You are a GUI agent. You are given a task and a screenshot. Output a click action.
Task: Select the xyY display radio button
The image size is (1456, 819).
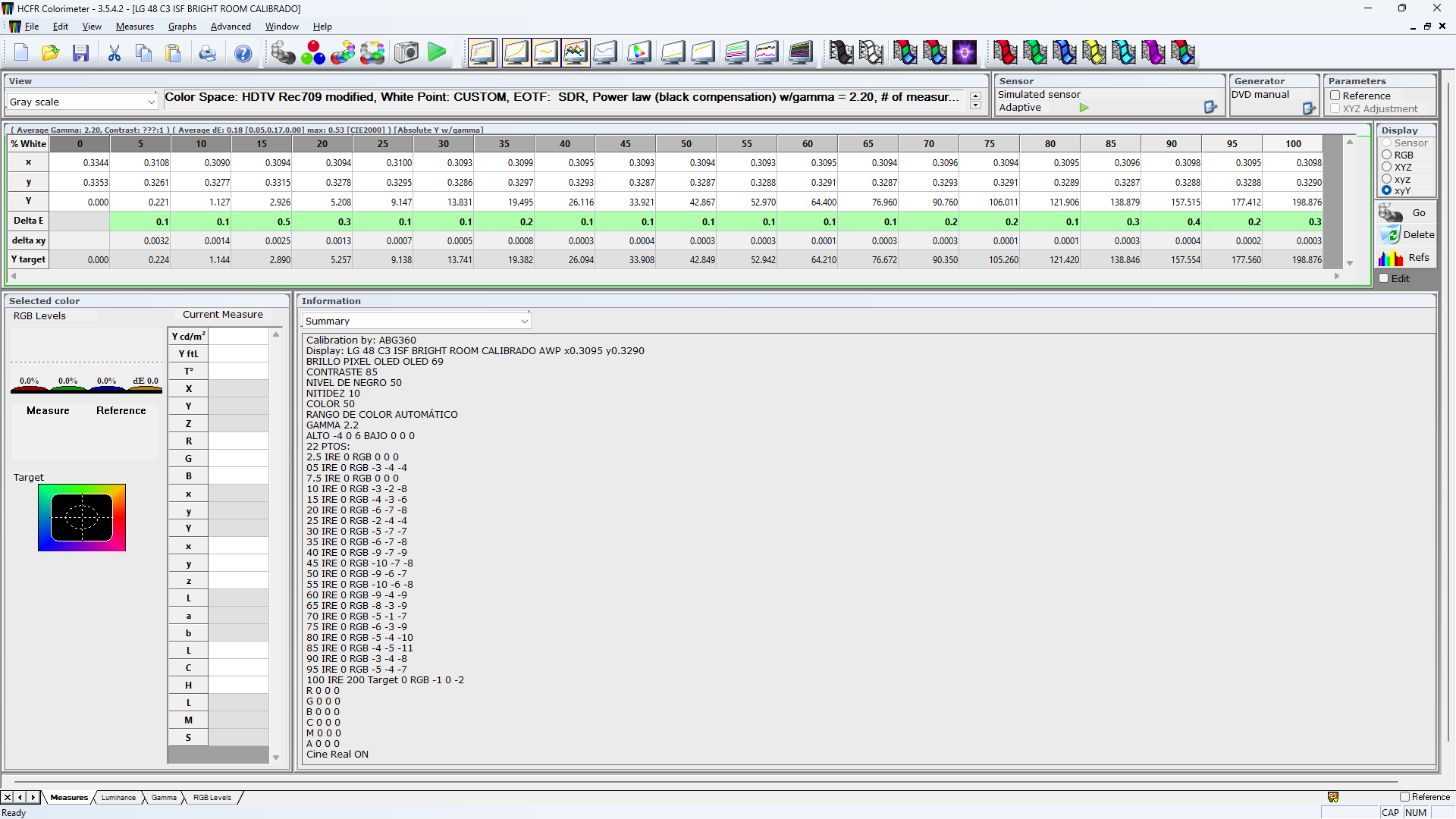click(1387, 190)
